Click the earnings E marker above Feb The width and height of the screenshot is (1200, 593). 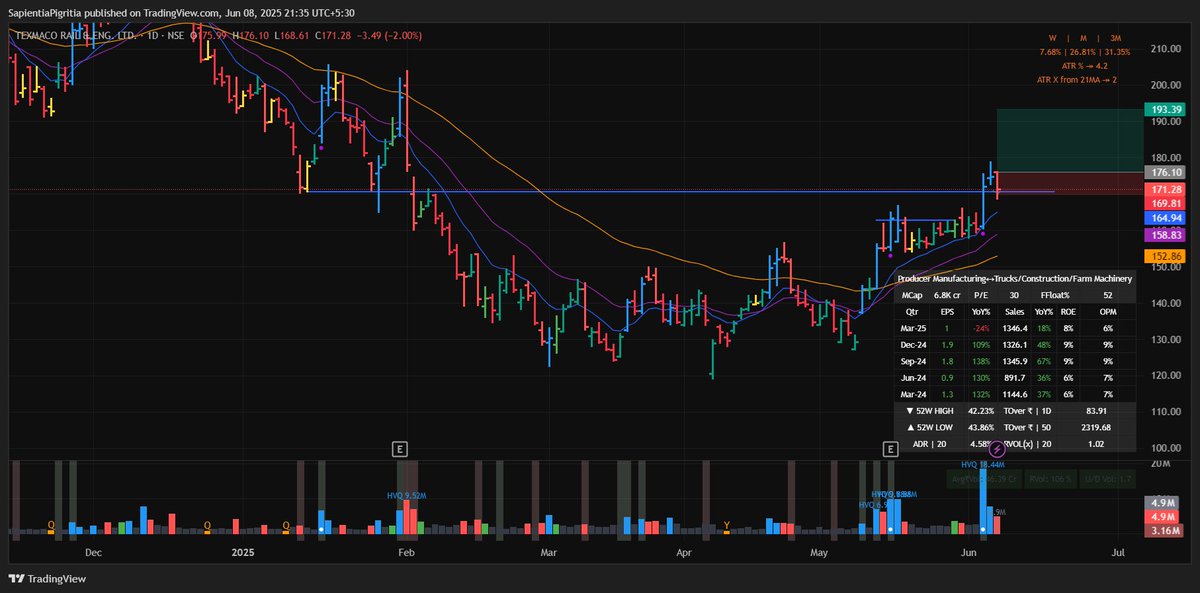(x=399, y=451)
